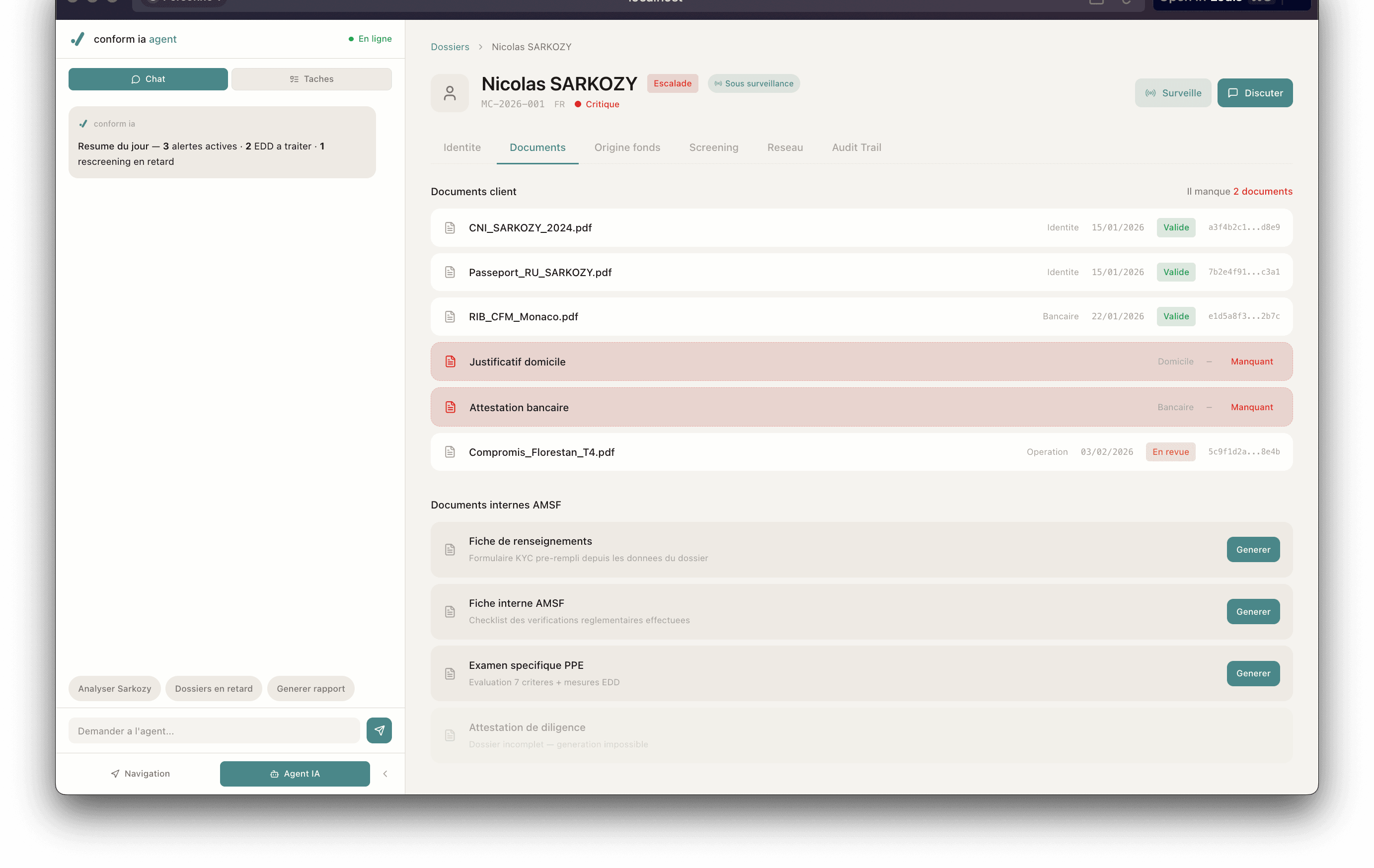Viewport: 1374px width, 868px height.
Task: Collapse the sidebar with the chevron arrow
Action: (385, 773)
